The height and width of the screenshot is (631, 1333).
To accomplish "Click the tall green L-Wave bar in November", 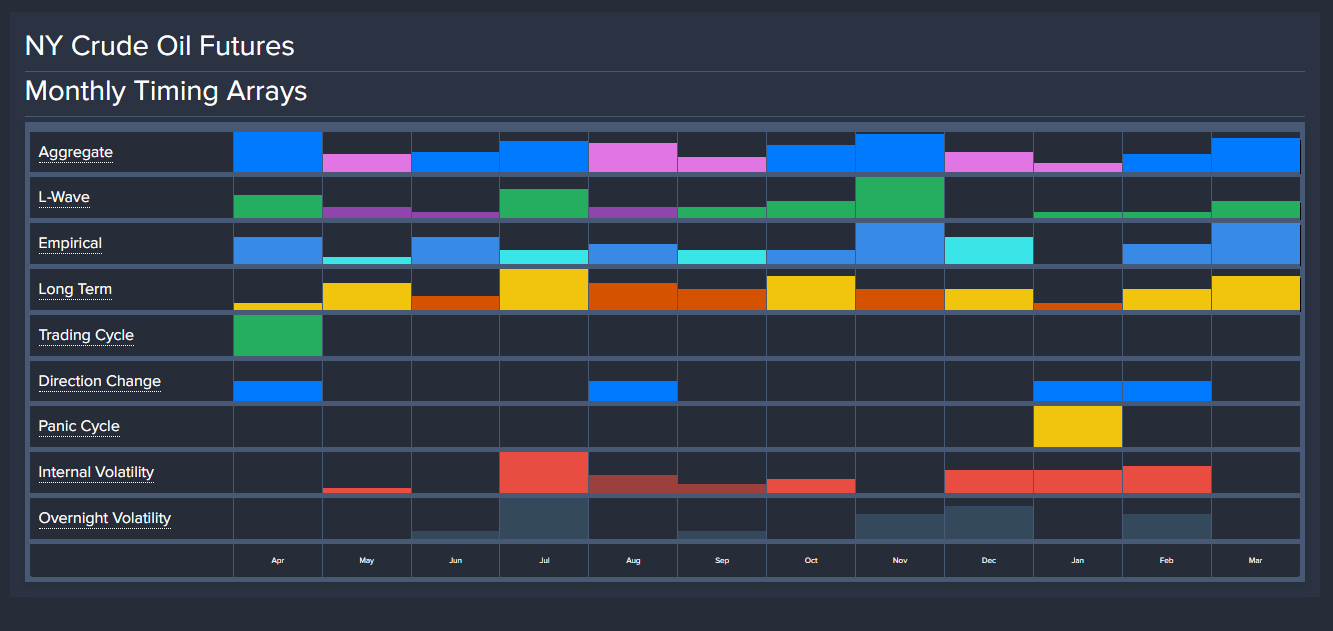I will click(x=900, y=198).
